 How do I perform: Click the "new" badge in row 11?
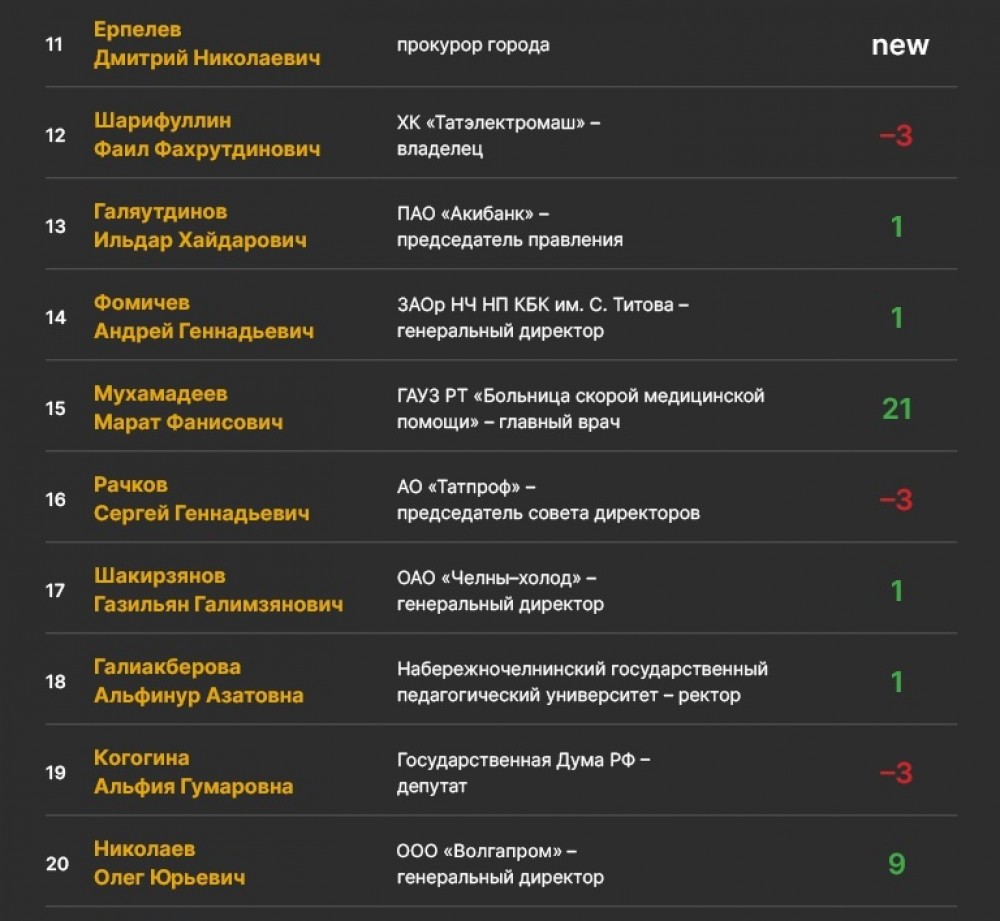tap(900, 46)
